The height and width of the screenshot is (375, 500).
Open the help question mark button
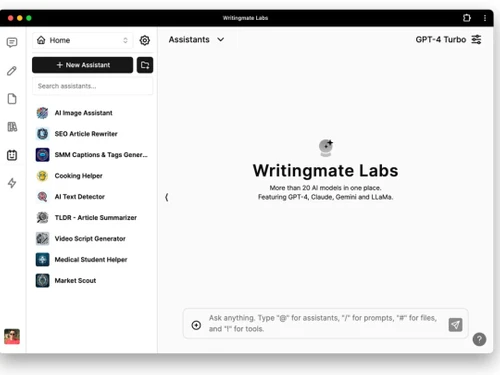479,339
